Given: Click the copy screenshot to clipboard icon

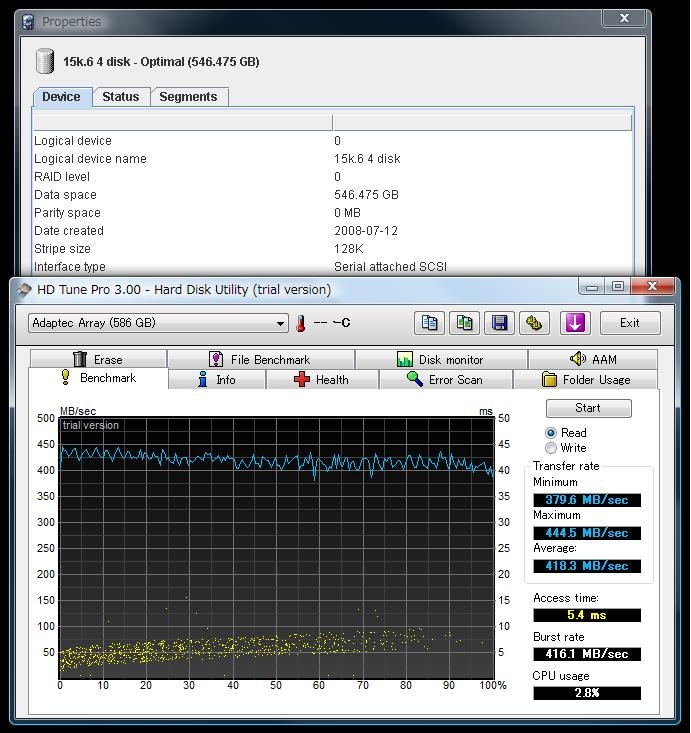Looking at the screenshot, I should point(464,323).
